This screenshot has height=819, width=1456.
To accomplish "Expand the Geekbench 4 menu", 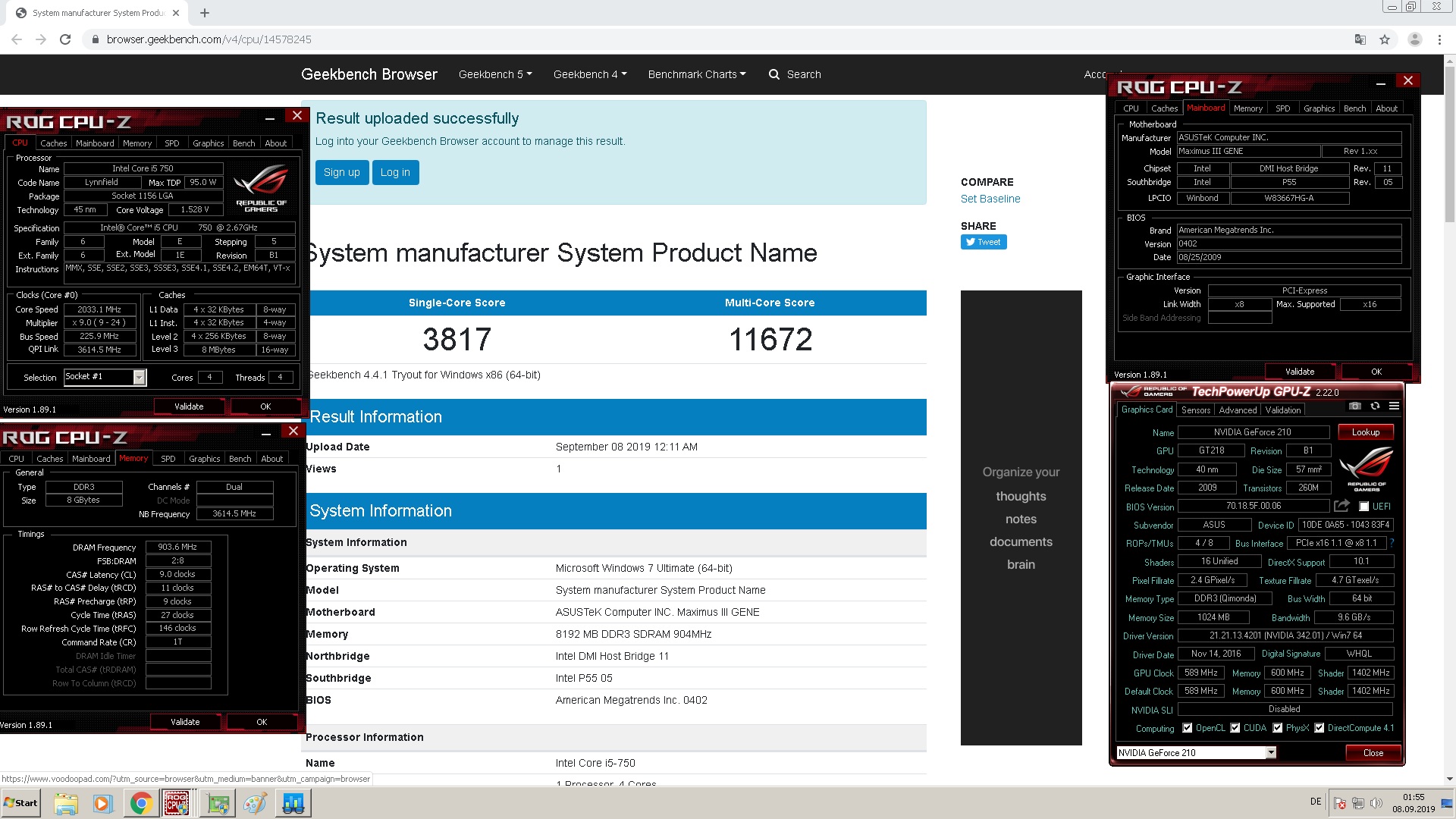I will pyautogui.click(x=590, y=74).
